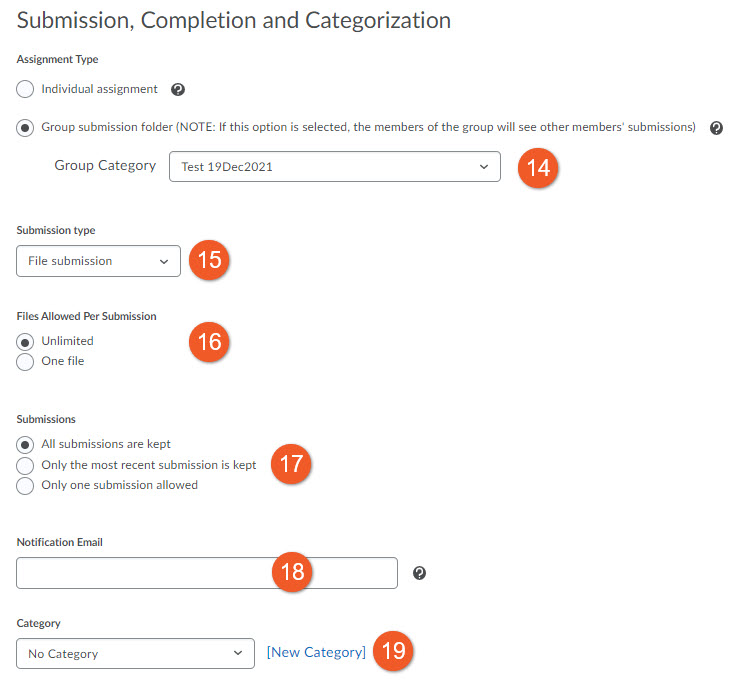Click the orange number 16 marker
742x683 pixels.
[x=209, y=342]
